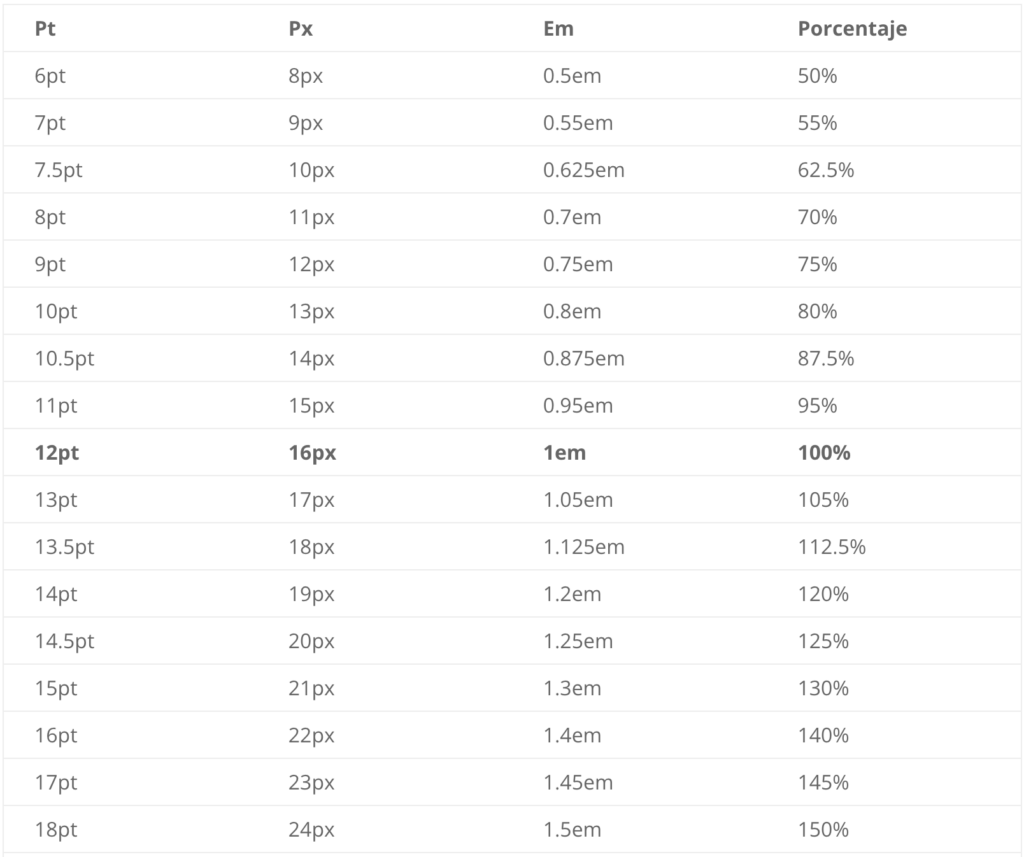Select the 13.5pt cell
The image size is (1024, 857).
64,547
